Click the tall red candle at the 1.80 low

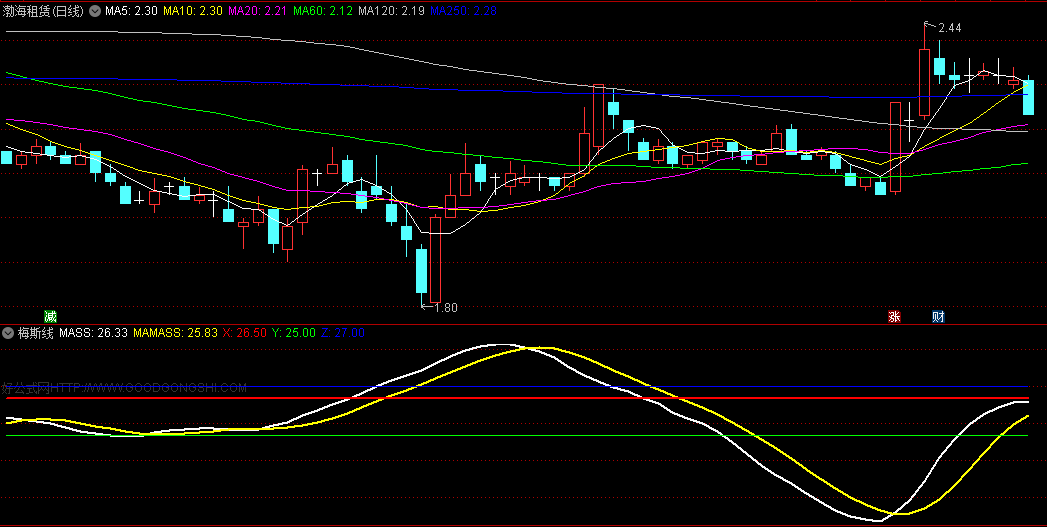(435, 260)
